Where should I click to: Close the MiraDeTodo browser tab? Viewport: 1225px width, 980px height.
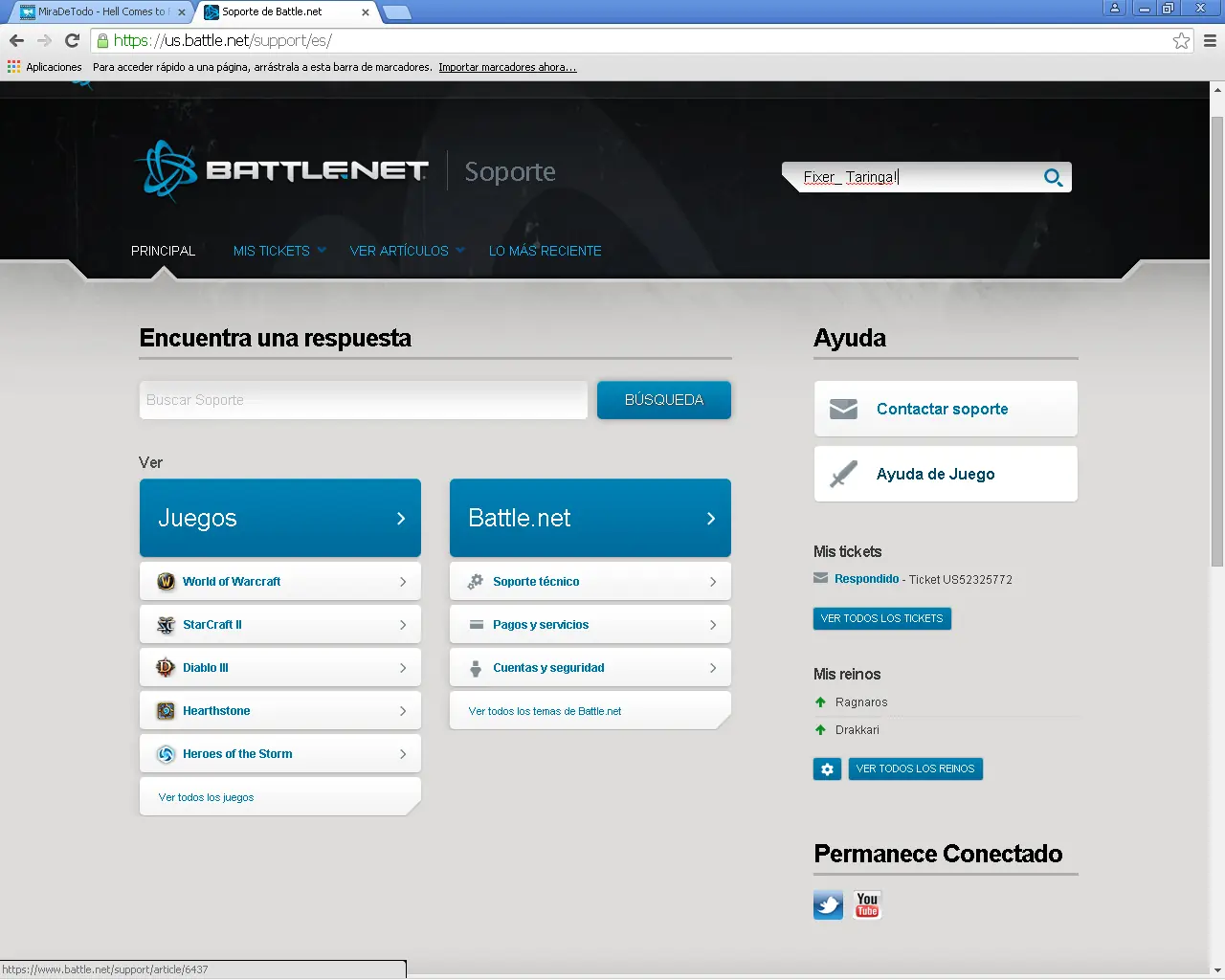click(182, 12)
